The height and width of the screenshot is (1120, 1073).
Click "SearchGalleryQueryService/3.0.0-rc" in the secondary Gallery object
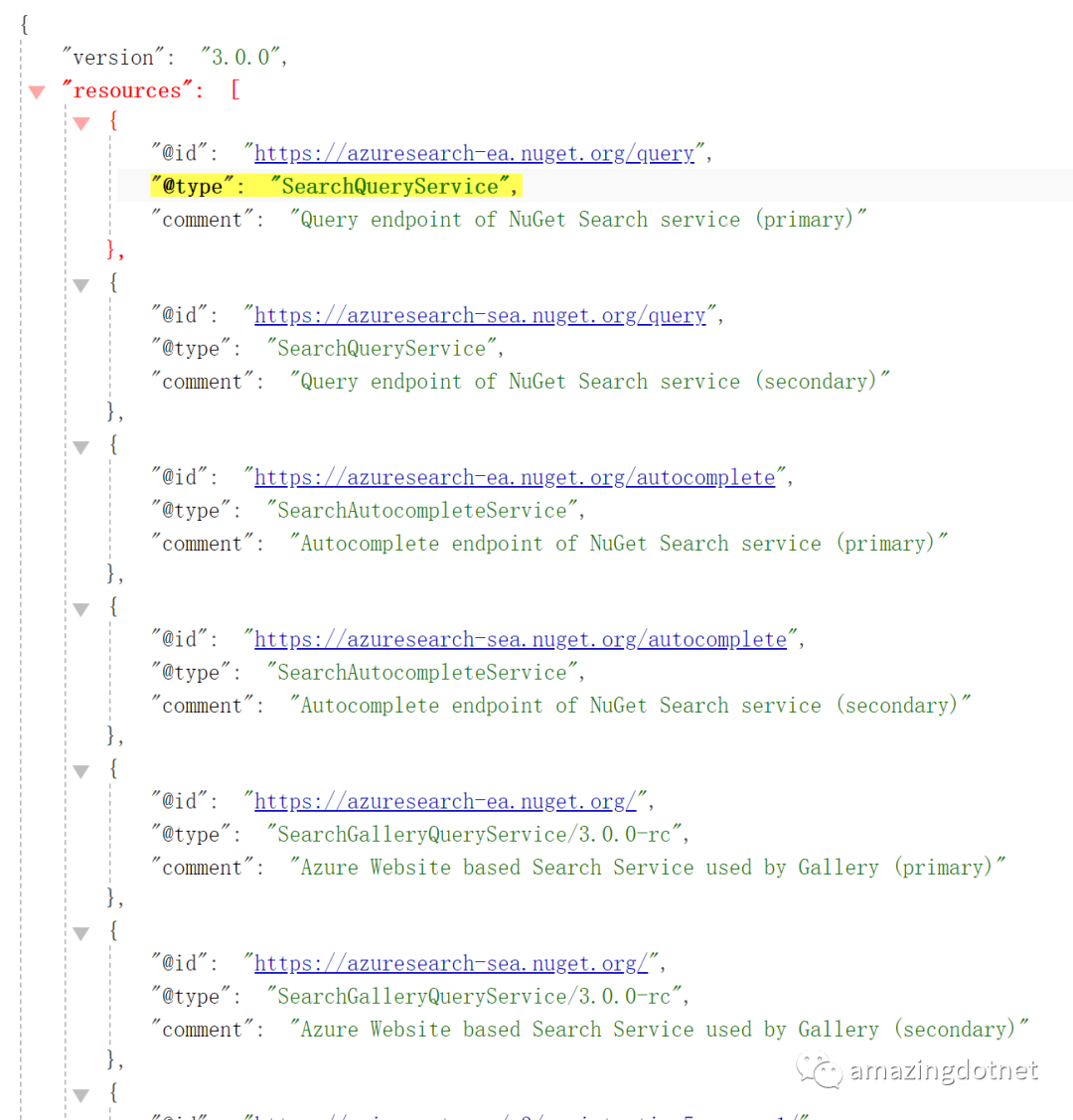[474, 997]
